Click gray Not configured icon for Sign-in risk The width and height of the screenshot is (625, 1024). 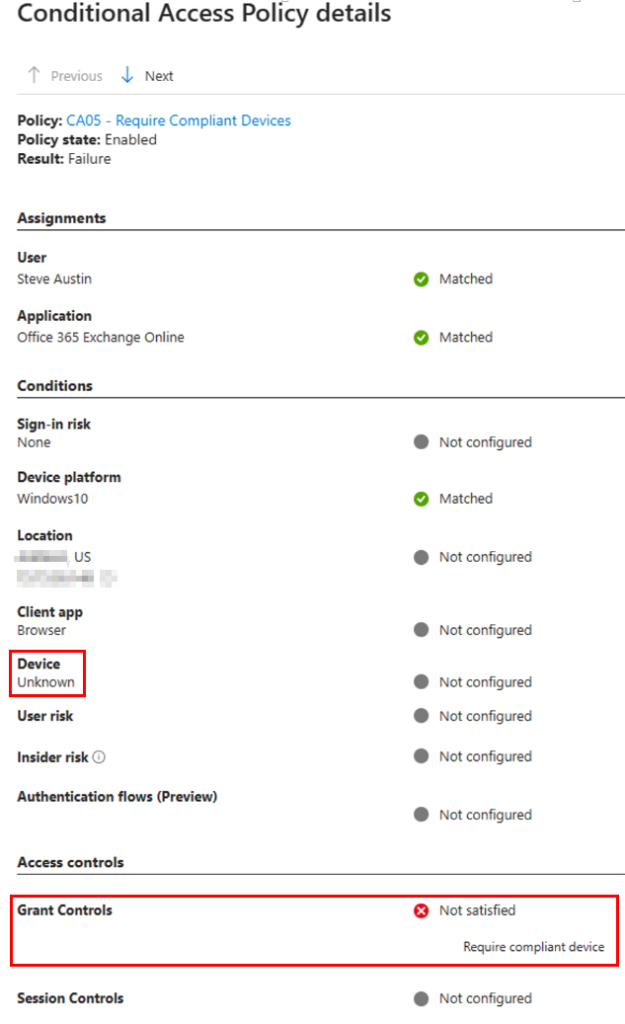point(421,443)
